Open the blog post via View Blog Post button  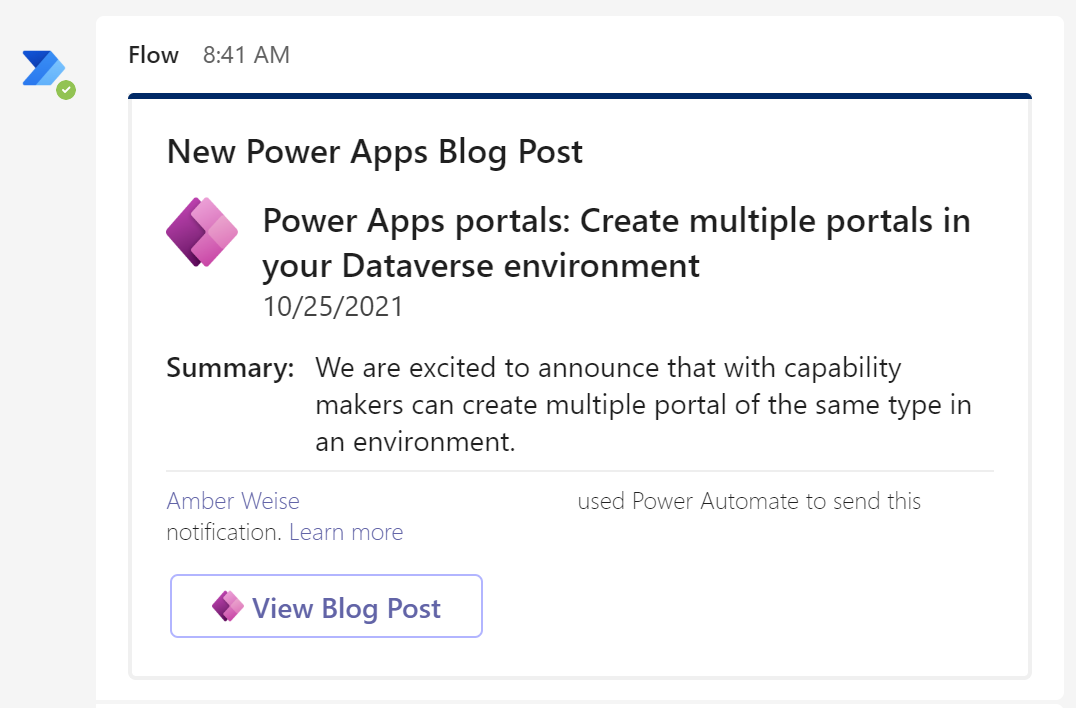click(326, 606)
